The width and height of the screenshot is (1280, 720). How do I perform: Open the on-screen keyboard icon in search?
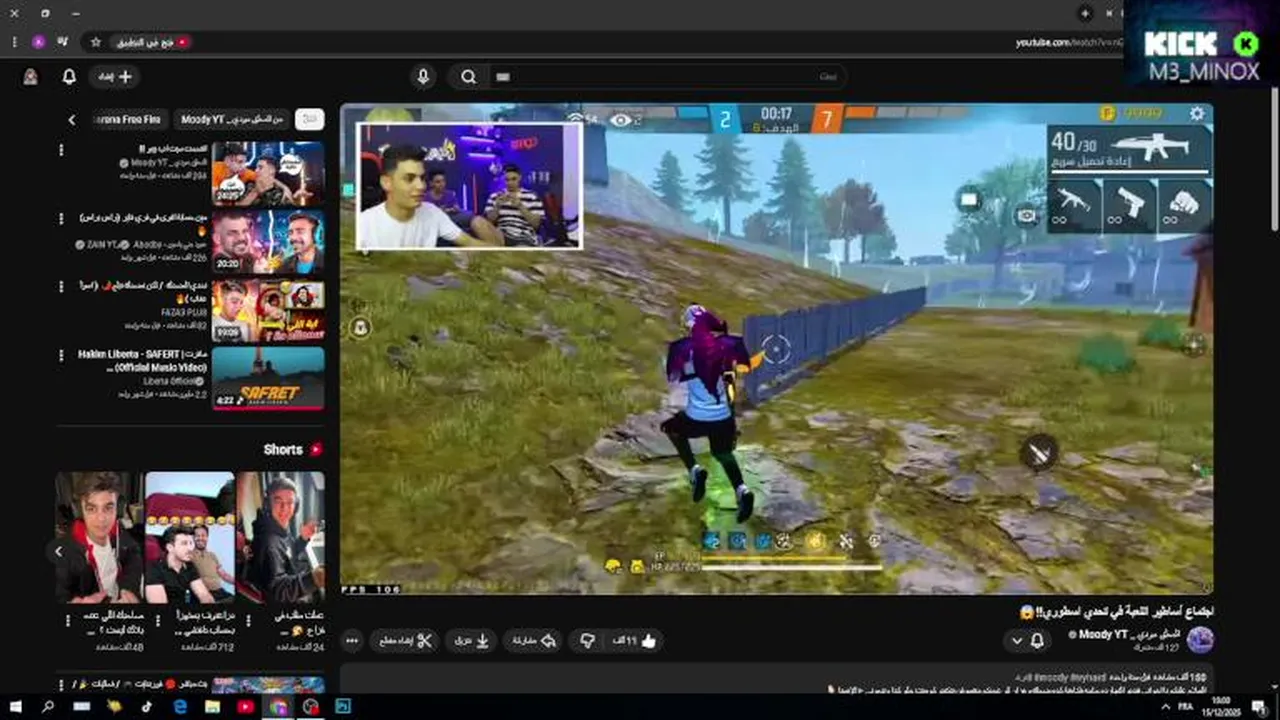pos(503,77)
